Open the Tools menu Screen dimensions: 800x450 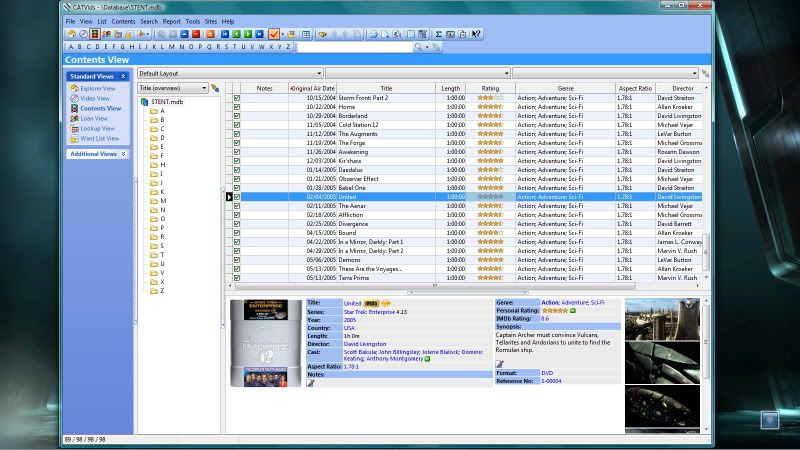[193, 21]
